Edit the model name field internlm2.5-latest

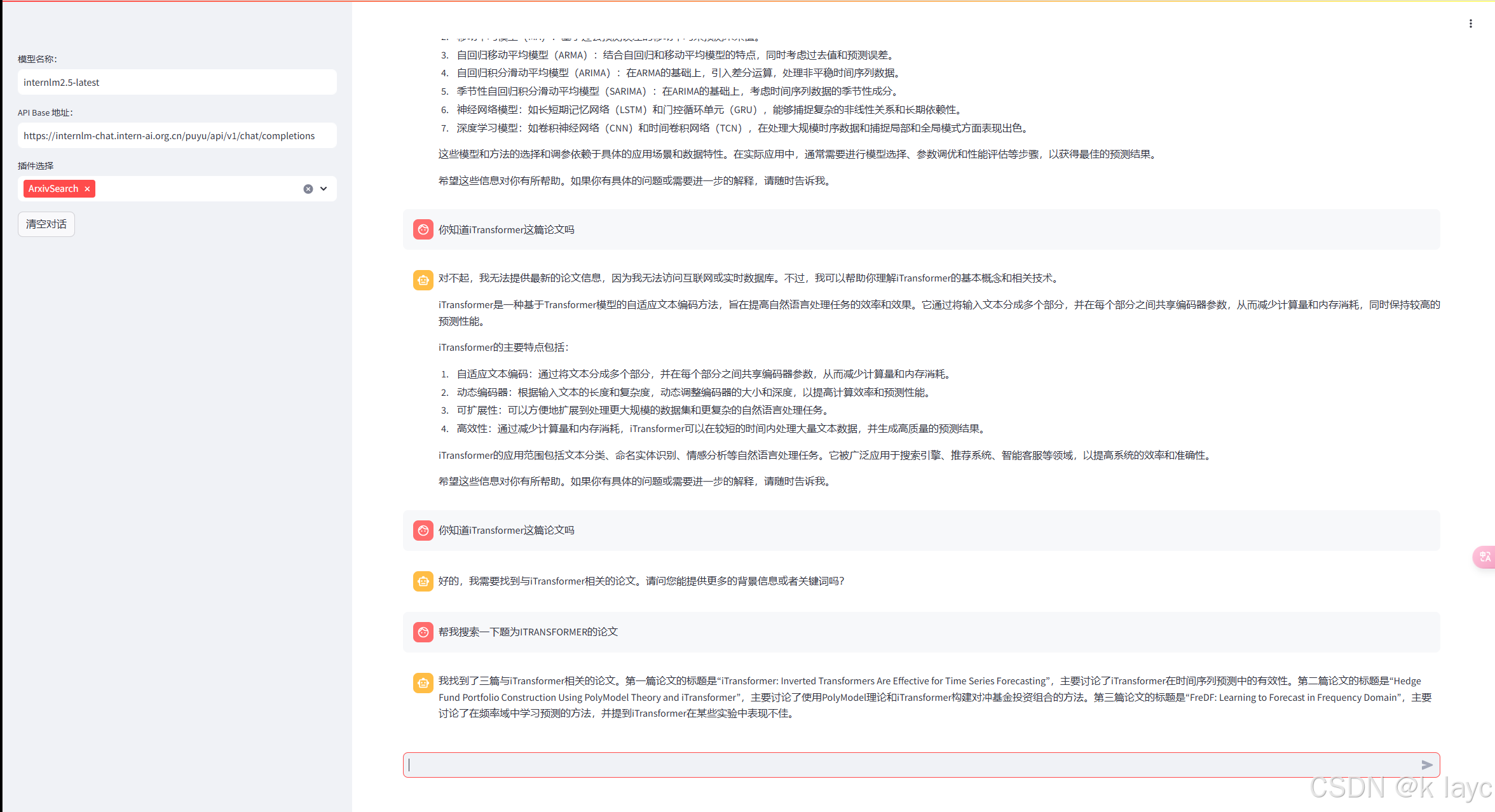[x=177, y=83]
